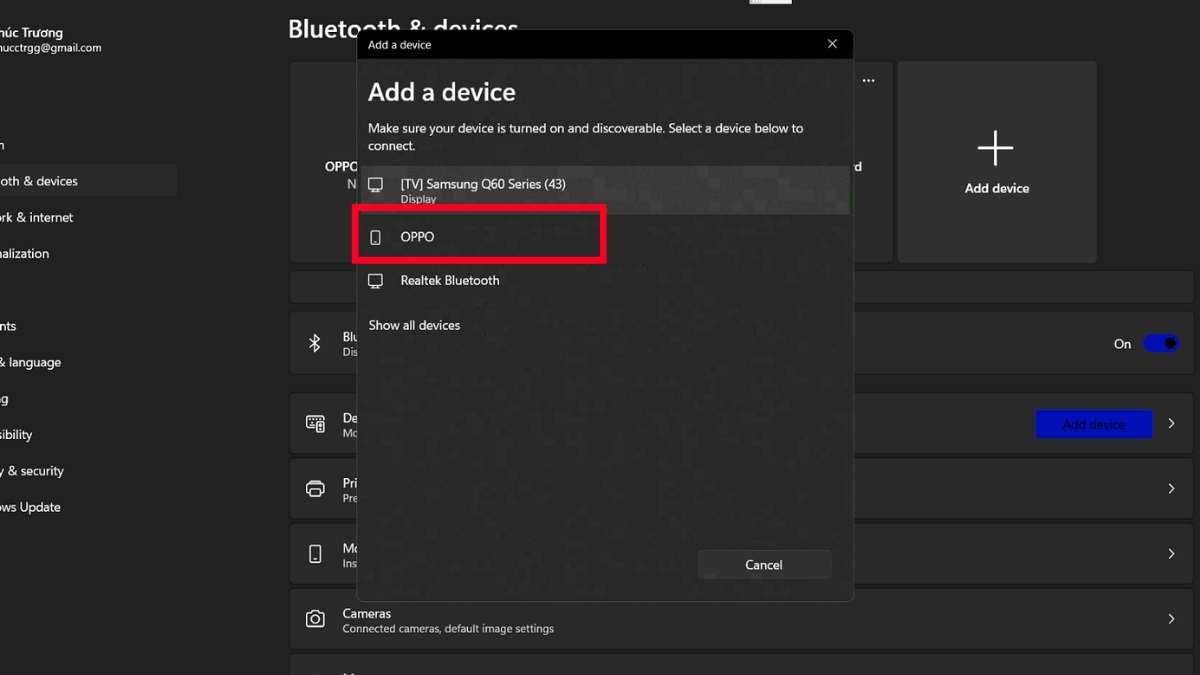Choose Realtek Bluetooth from the device list

pos(604,281)
